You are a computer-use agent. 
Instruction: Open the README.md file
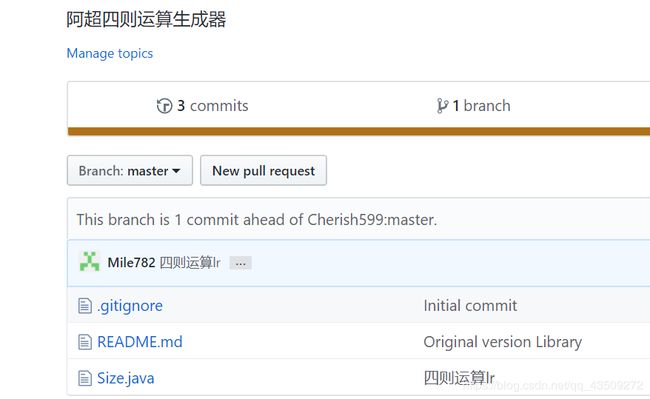(140, 342)
